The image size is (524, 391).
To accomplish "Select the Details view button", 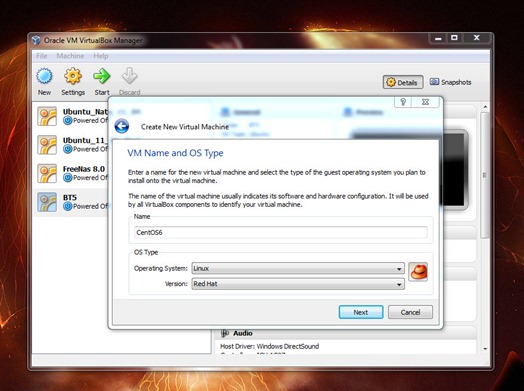I will [403, 82].
